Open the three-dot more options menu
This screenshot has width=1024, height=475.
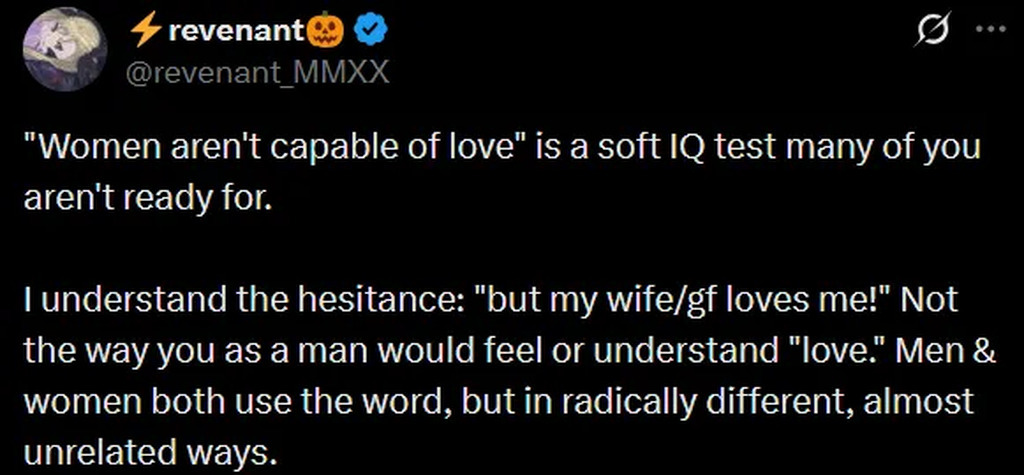click(x=989, y=29)
